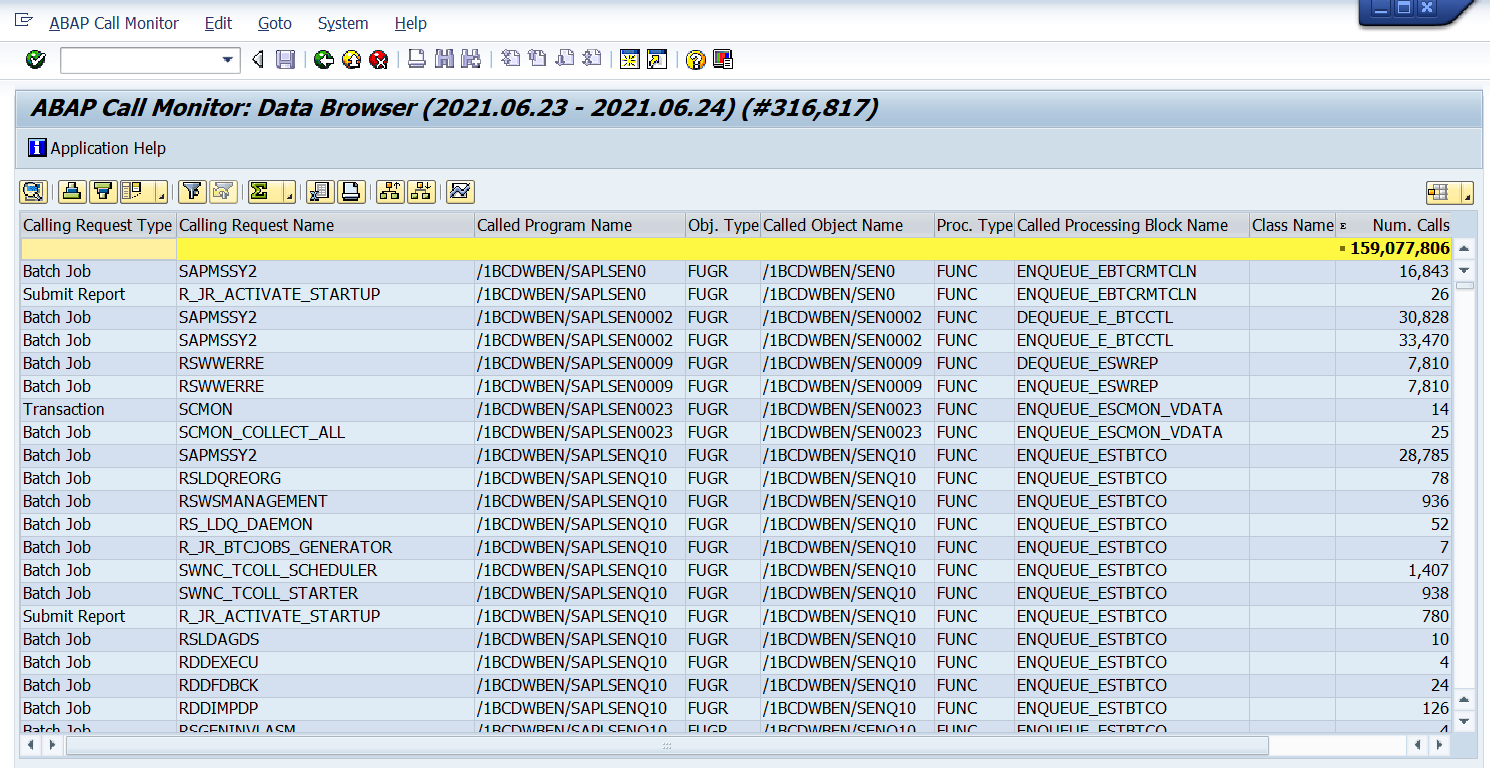The height and width of the screenshot is (768, 1490).
Task: Open the ABAP Call Monitor menu
Action: (113, 23)
